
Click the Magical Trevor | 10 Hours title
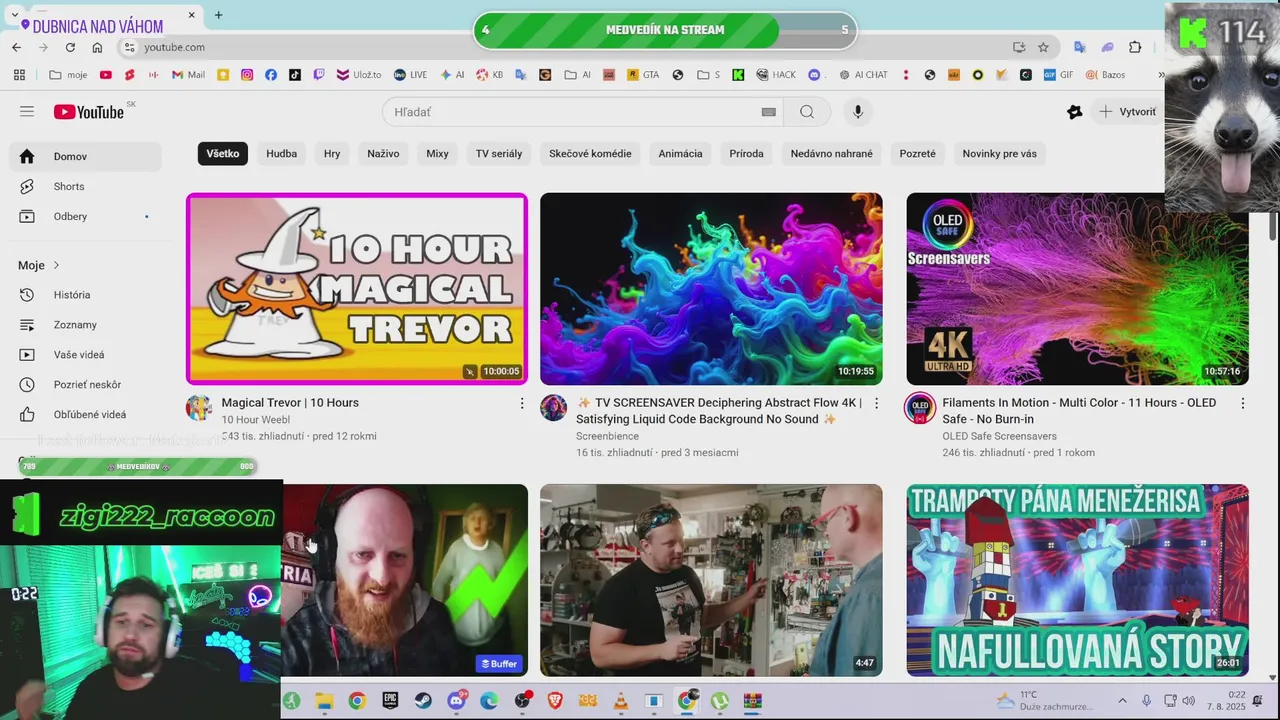[290, 403]
